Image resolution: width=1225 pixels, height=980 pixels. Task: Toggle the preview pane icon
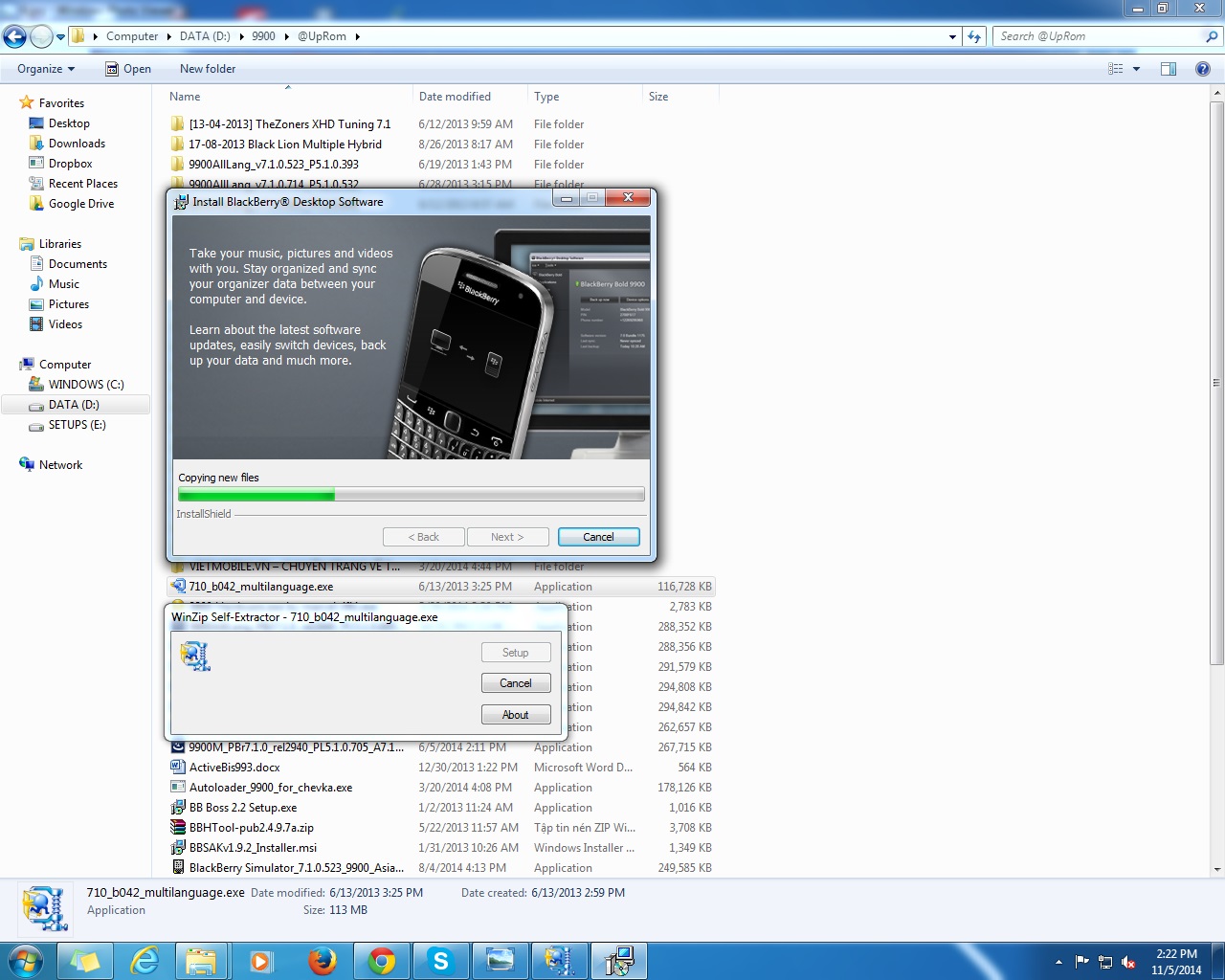point(1169,69)
